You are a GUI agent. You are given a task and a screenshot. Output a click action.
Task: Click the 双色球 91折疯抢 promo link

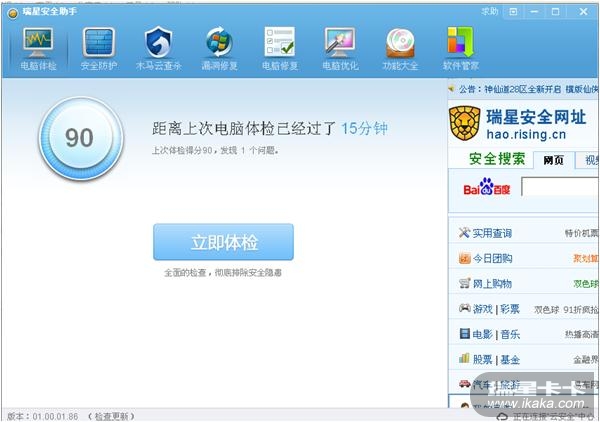(x=566, y=309)
